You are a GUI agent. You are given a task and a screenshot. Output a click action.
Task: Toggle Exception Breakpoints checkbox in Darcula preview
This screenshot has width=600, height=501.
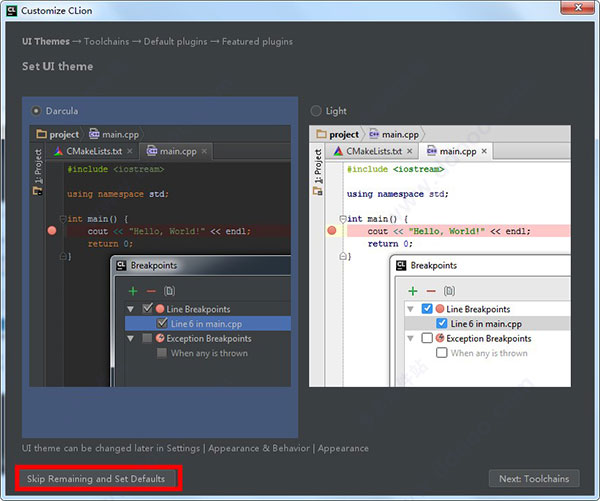[x=147, y=338]
